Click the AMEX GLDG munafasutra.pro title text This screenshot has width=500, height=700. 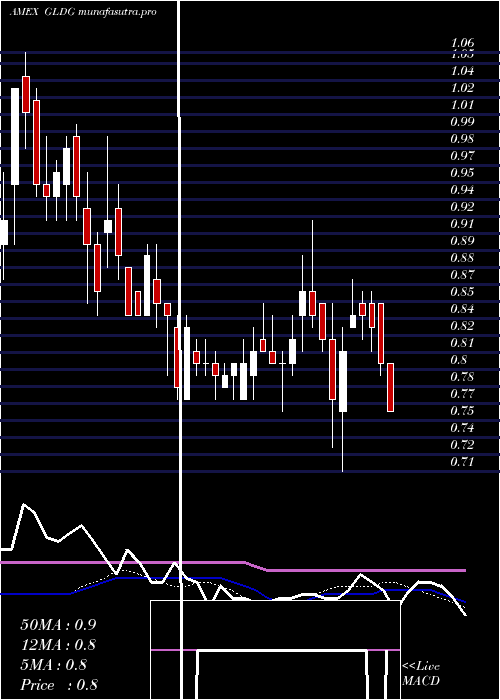(83, 12)
